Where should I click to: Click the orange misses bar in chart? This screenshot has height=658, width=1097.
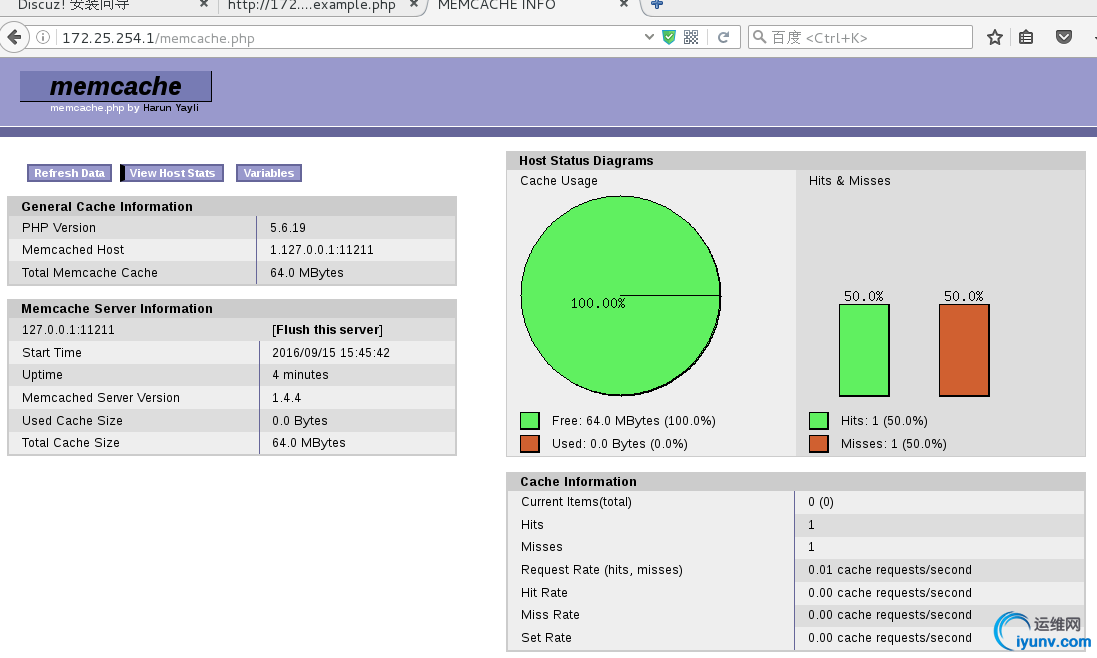coord(964,350)
